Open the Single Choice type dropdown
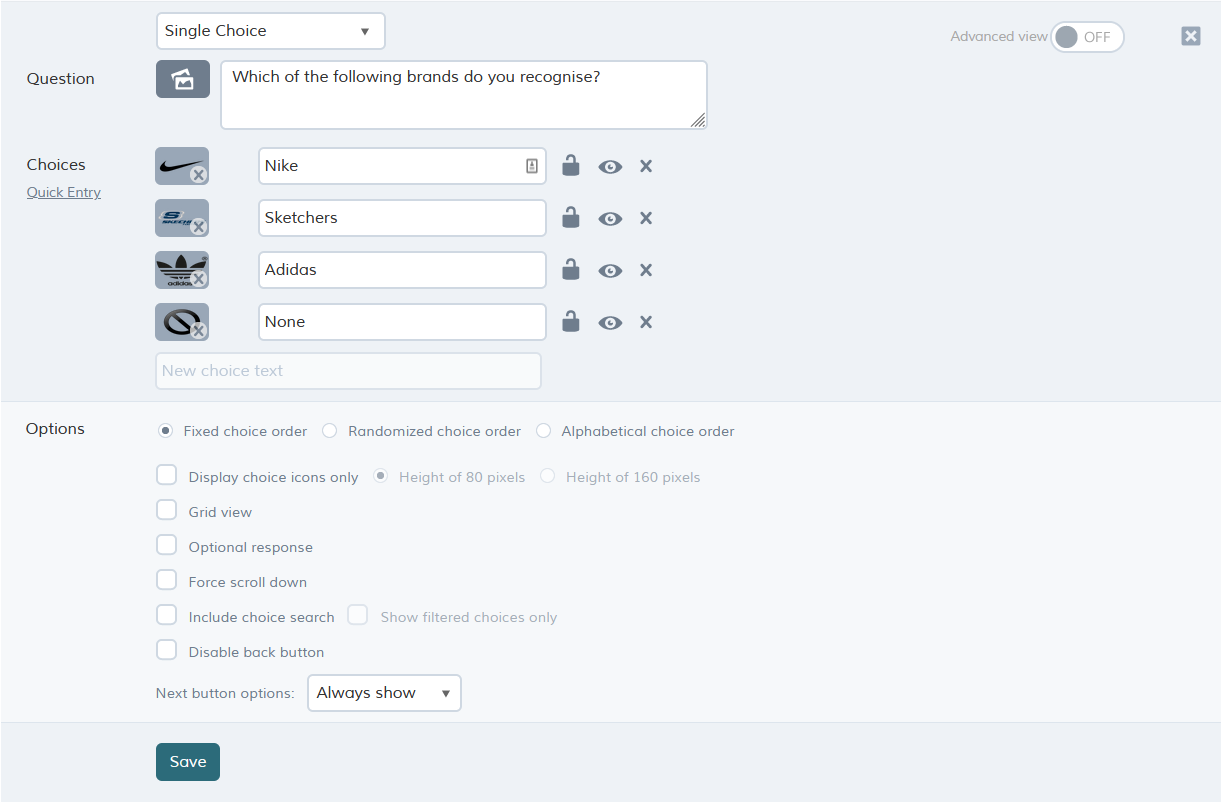Viewport: 1223px width, 806px height. pos(271,31)
